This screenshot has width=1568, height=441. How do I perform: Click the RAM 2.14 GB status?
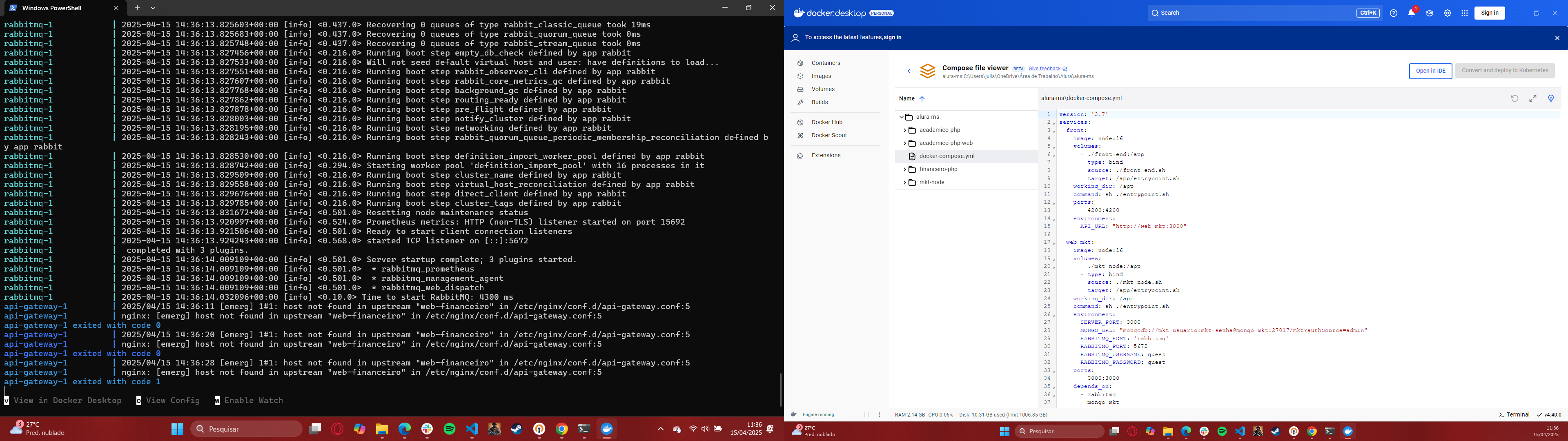pyautogui.click(x=909, y=415)
